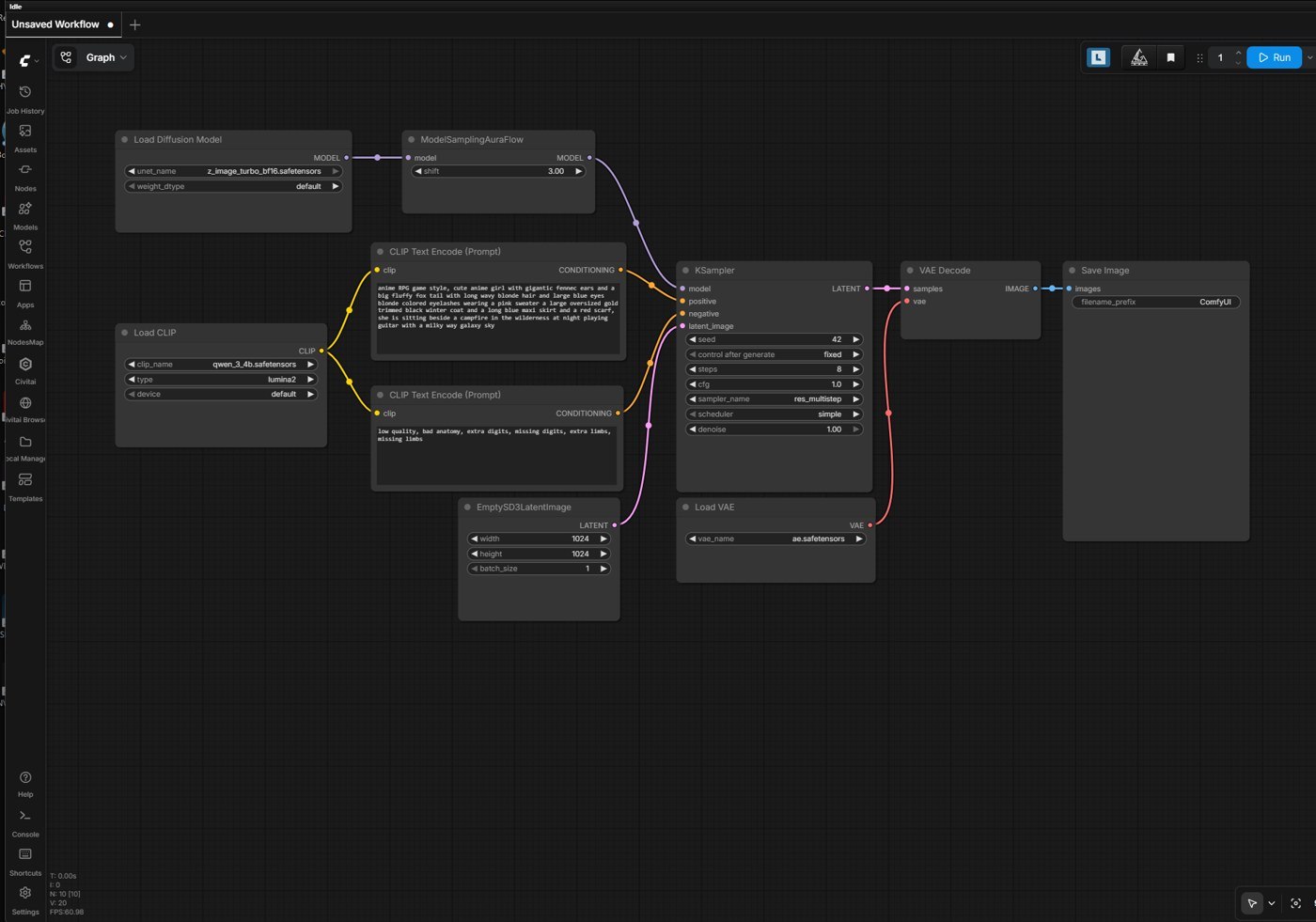Toggle collapse dot on KSampler node
The width and height of the screenshot is (1316, 922).
[685, 271]
